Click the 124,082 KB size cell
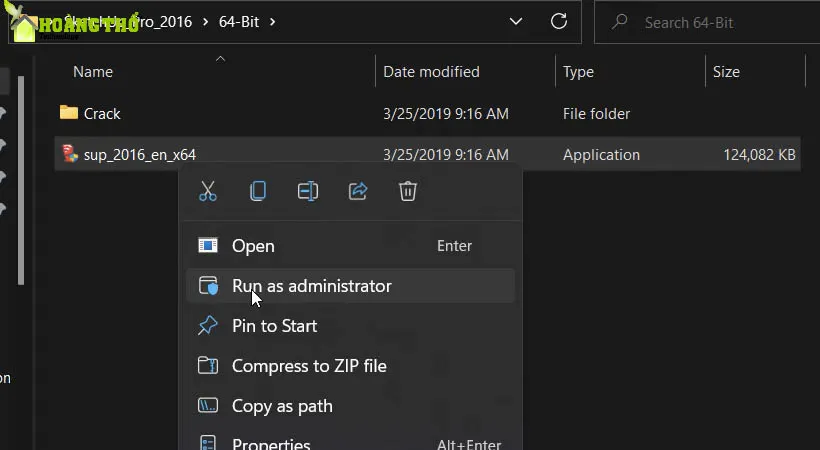The width and height of the screenshot is (820, 450). 759,155
